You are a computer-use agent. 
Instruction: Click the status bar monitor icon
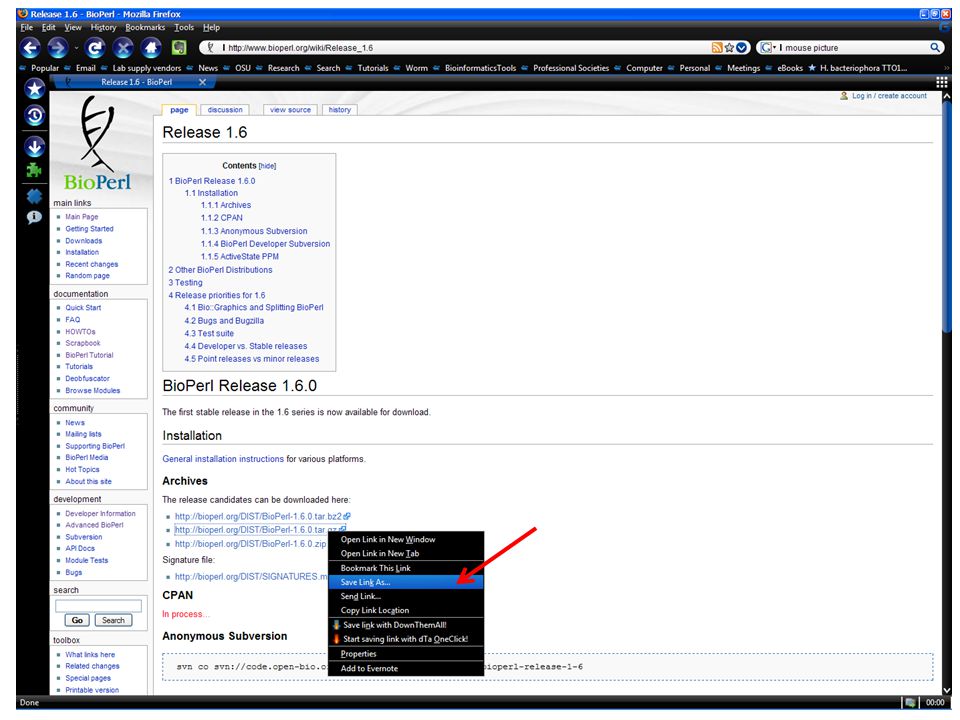(x=910, y=702)
